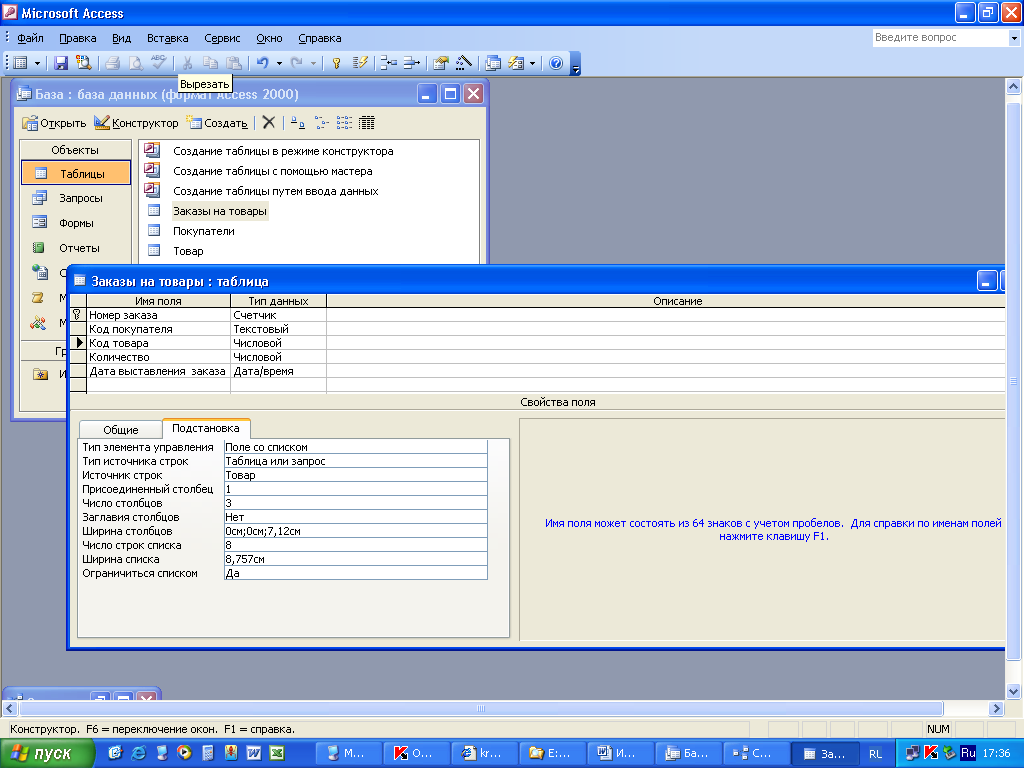Select Формы in the Объекты pane
The height and width of the screenshot is (768, 1024).
tap(76, 223)
